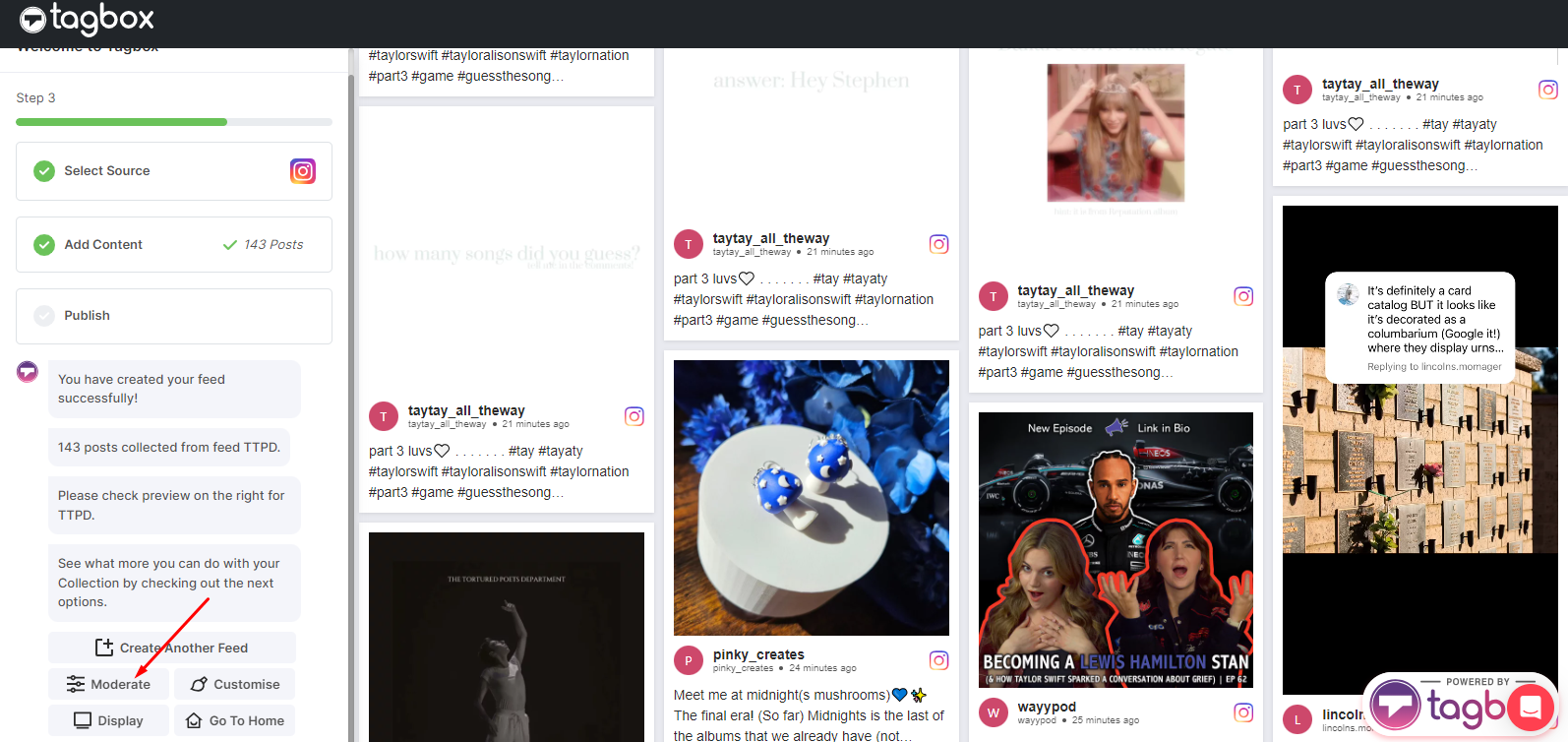This screenshot has width=1568, height=742.
Task: Click the pinky_creates username
Action: (758, 654)
